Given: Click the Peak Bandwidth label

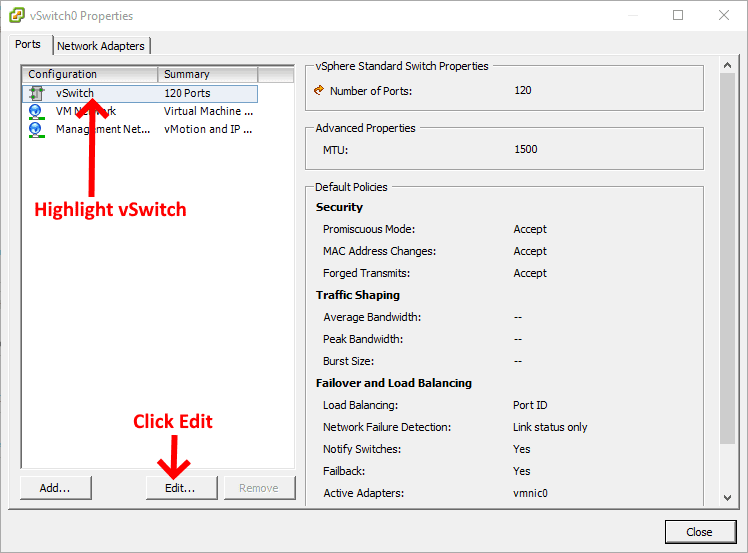Looking at the screenshot, I should [363, 339].
